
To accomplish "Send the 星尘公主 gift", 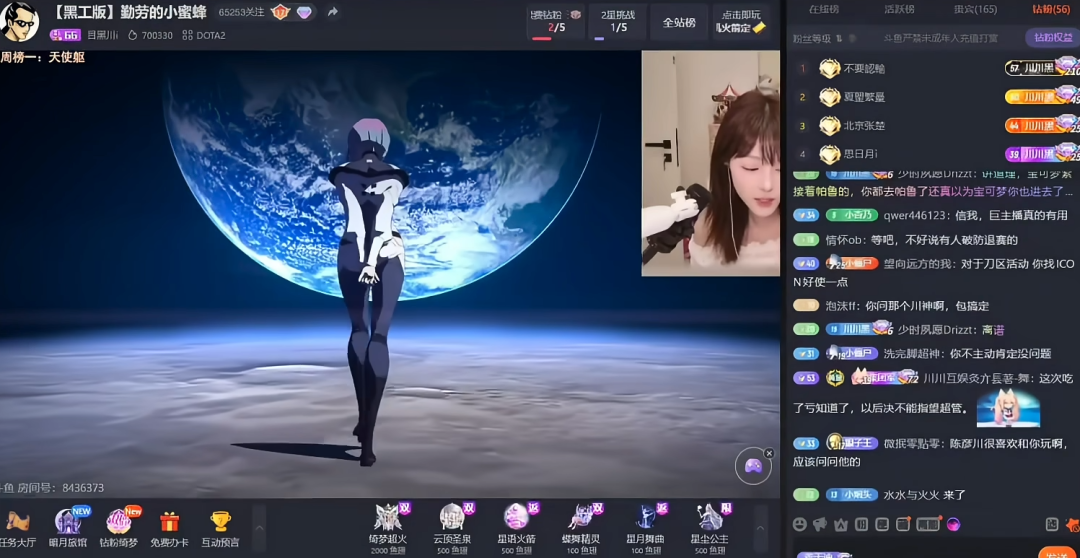I will coord(709,529).
